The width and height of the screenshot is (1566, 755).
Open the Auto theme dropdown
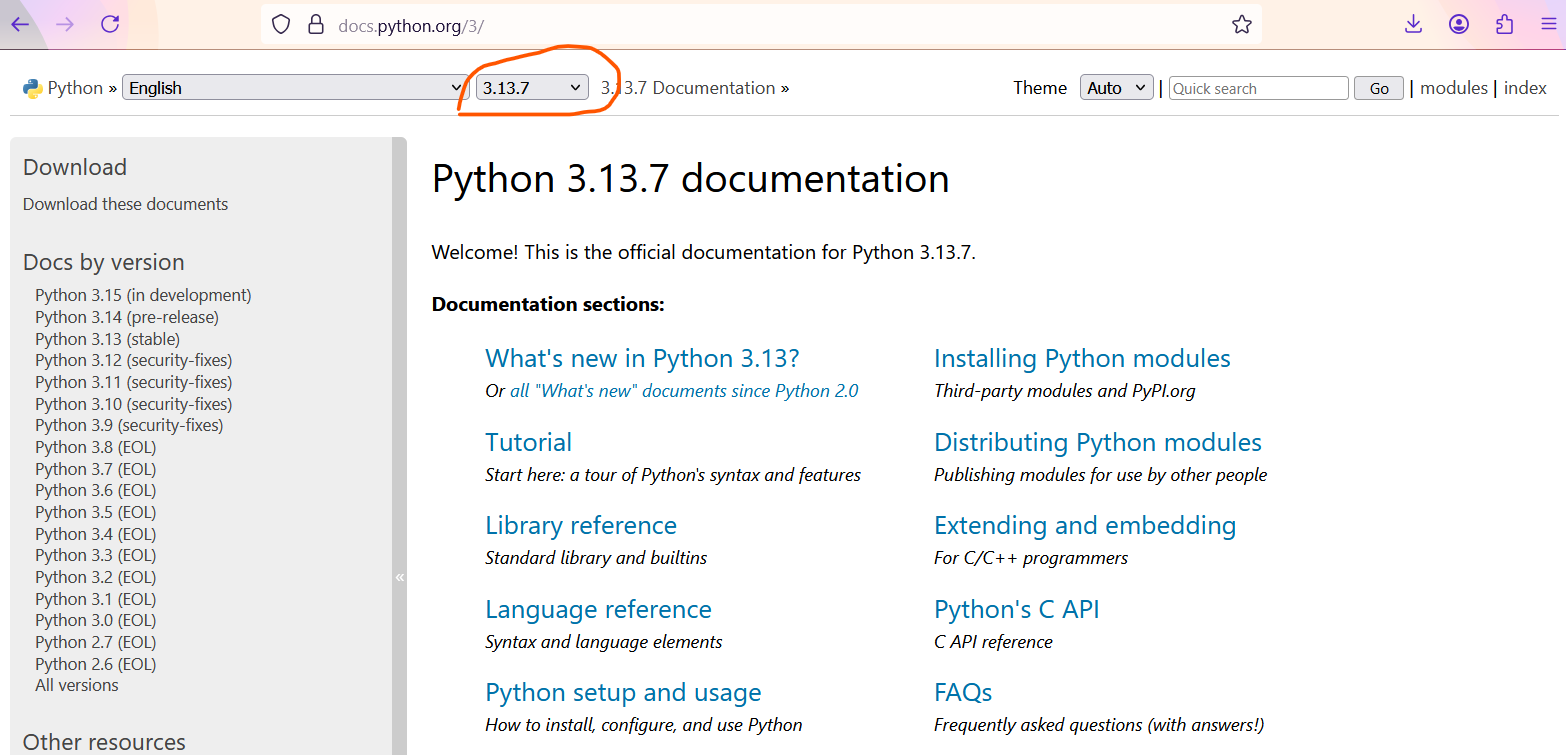pos(1117,88)
